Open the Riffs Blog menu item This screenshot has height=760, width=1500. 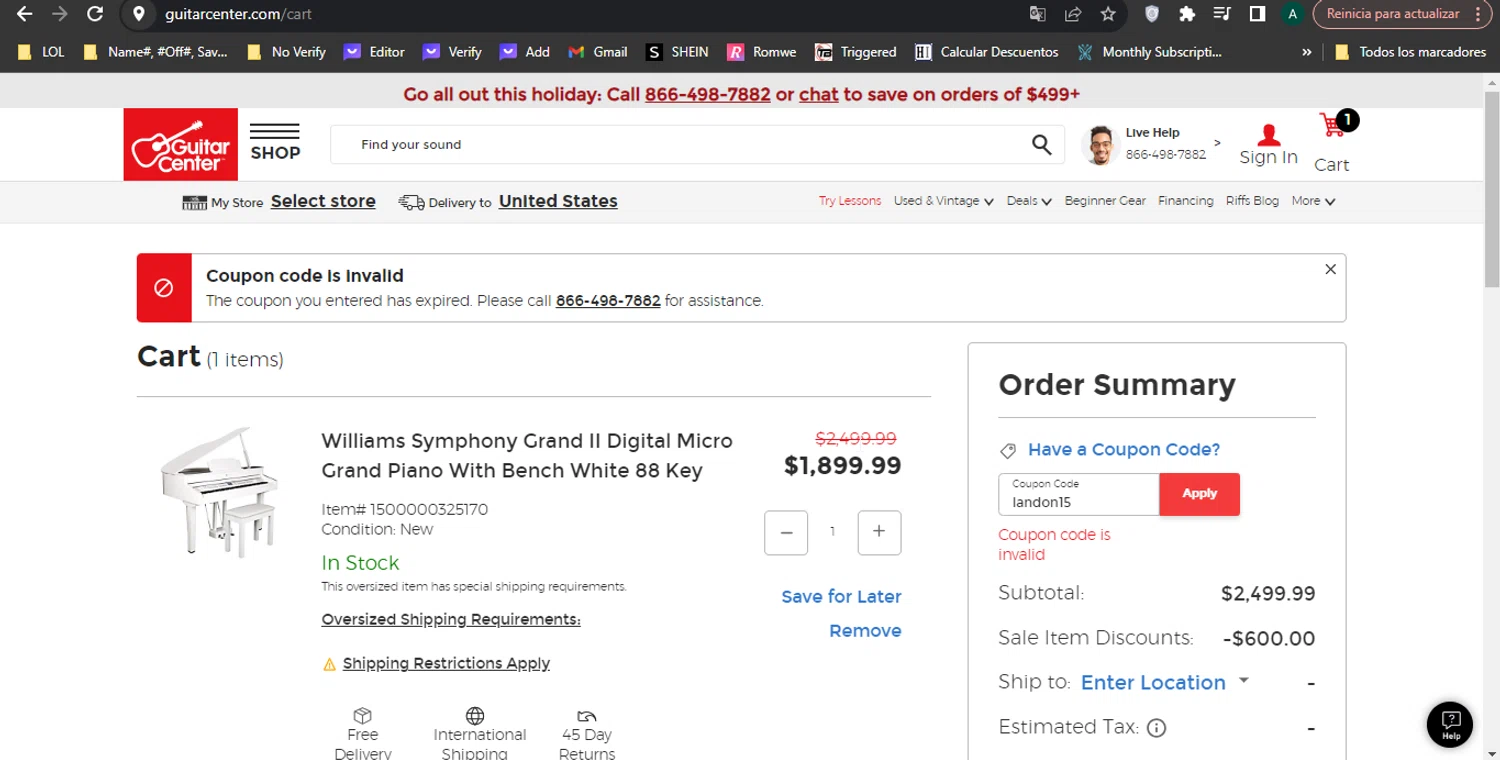tap(1252, 201)
